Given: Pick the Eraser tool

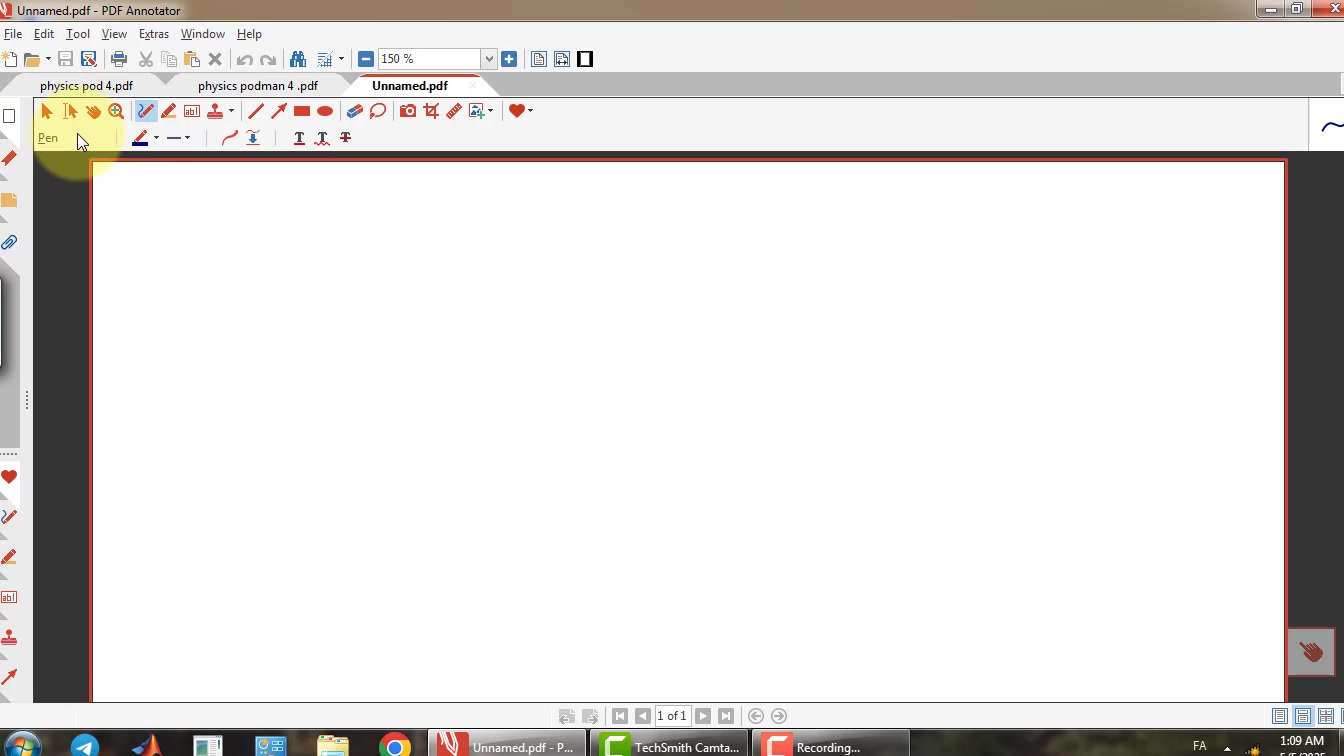Looking at the screenshot, I should click(354, 111).
